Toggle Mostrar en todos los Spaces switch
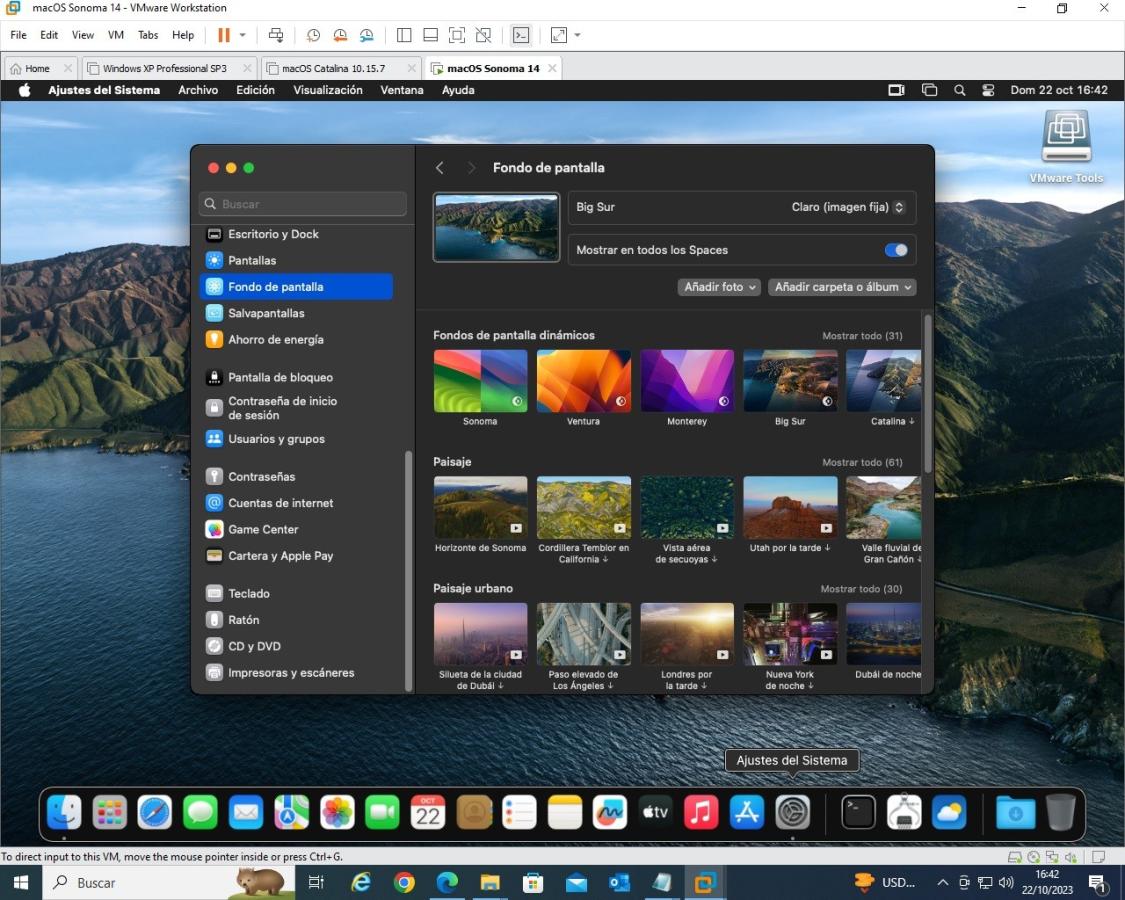 (x=896, y=250)
